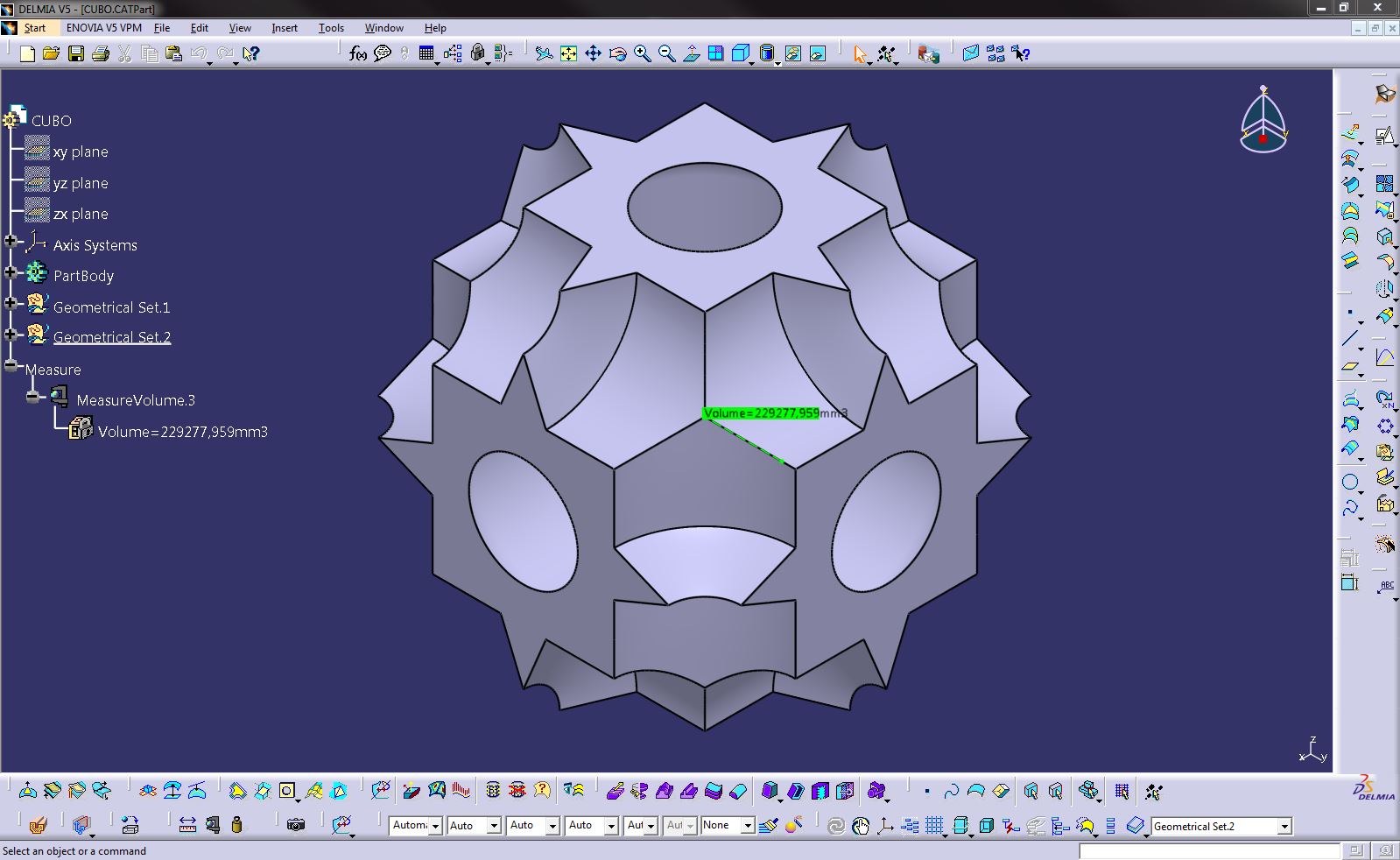This screenshot has height=860, width=1400.
Task: Click the Zoom Out magnifier icon
Action: (x=667, y=54)
